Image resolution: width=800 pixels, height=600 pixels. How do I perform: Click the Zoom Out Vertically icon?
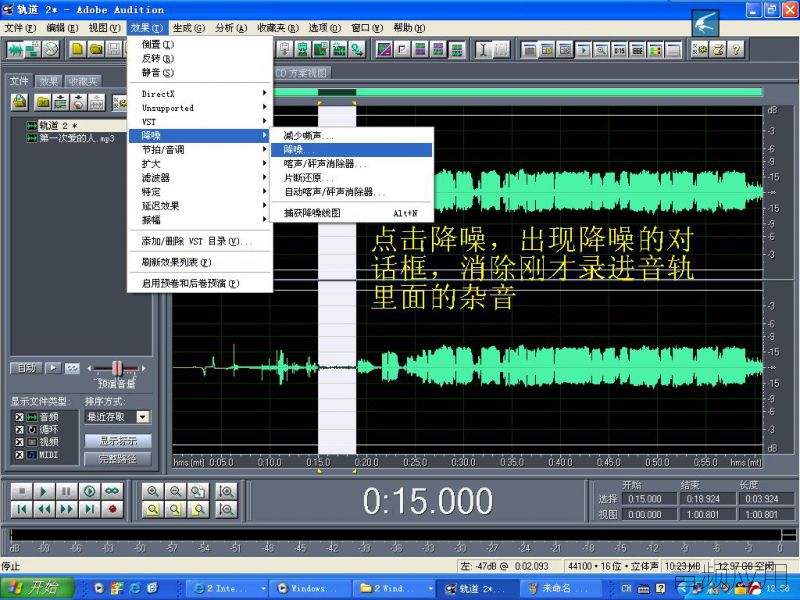226,509
